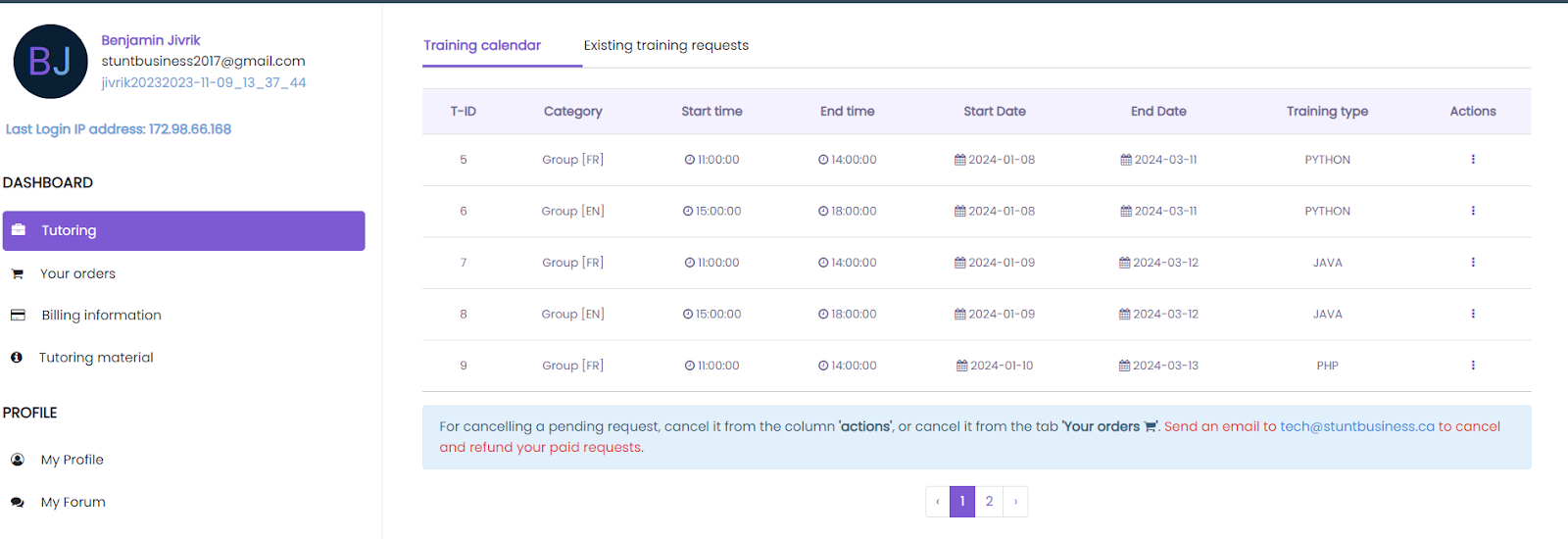This screenshot has width=1568, height=539.
Task: Click the cart icon in the cancellation notice
Action: [x=1151, y=427]
